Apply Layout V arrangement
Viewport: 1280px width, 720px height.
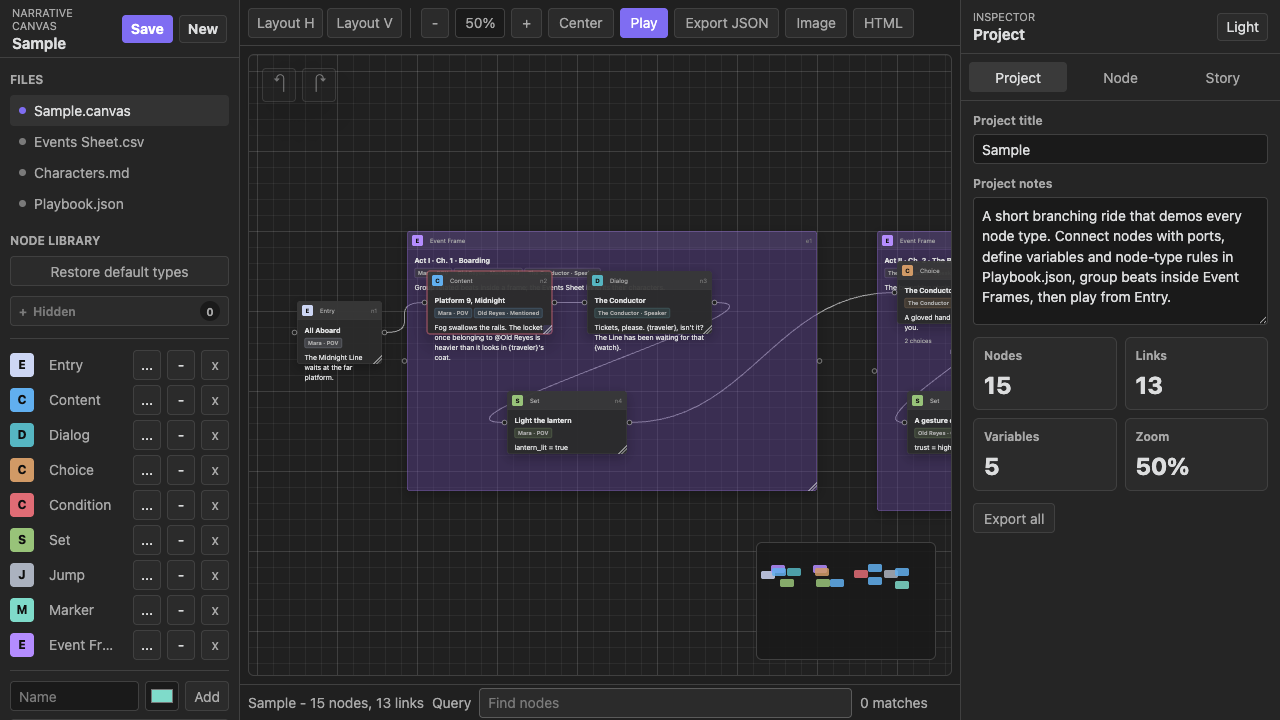pos(364,23)
